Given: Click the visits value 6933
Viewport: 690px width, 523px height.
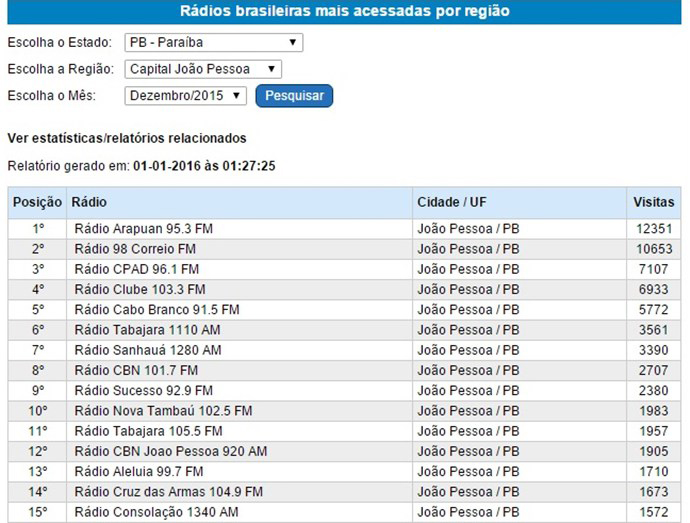Looking at the screenshot, I should tap(653, 290).
